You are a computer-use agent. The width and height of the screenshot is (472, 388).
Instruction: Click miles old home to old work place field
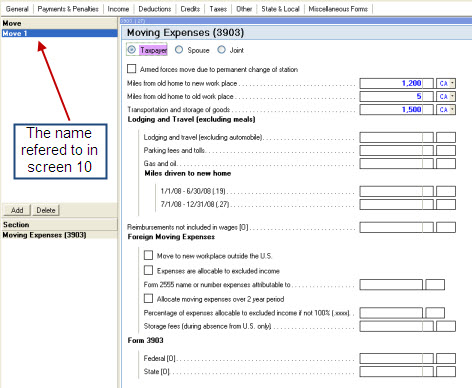point(397,96)
